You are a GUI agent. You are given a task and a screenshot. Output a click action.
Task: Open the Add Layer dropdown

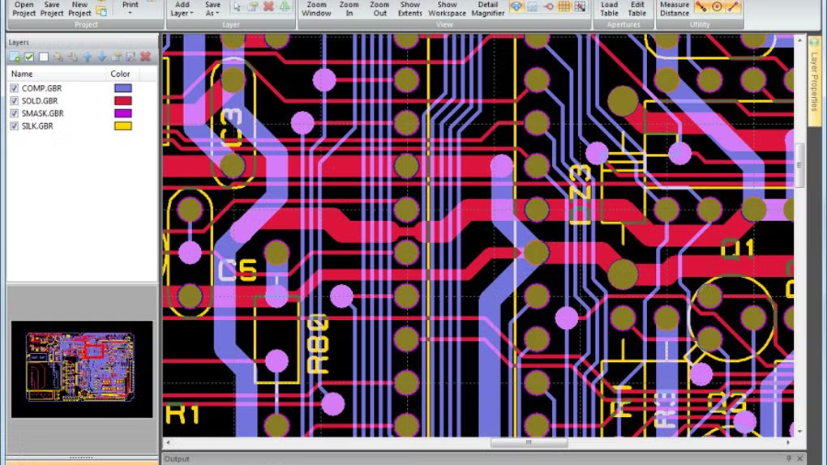pyautogui.click(x=182, y=9)
